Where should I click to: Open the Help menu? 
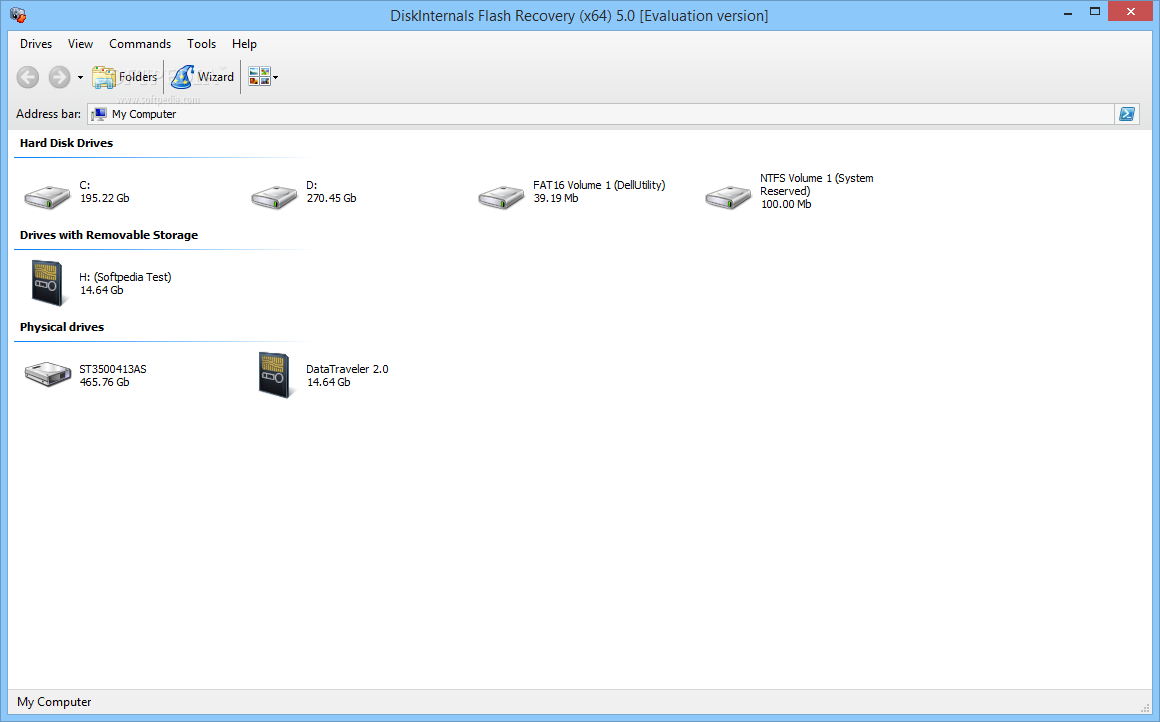[244, 44]
